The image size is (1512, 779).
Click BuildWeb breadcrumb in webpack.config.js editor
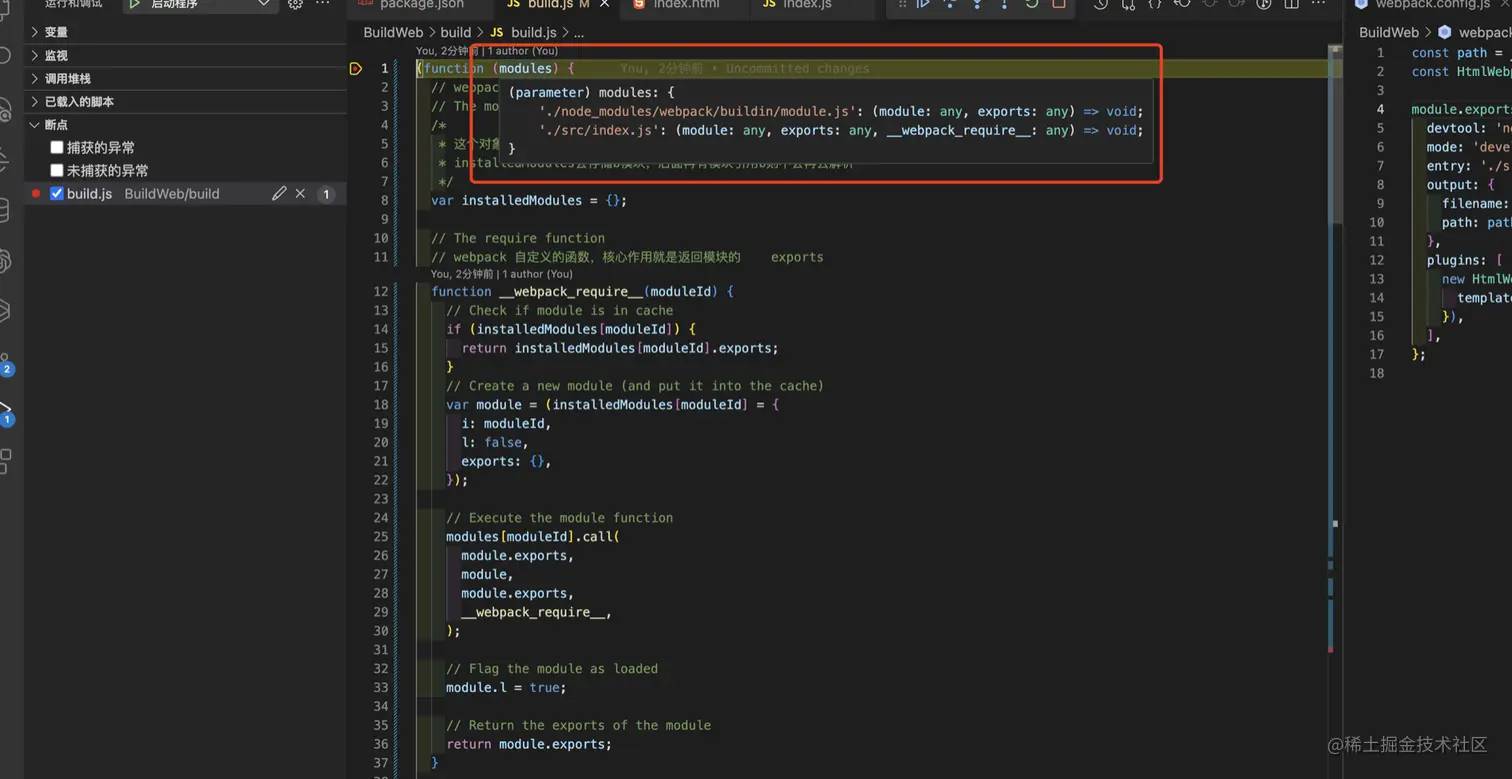tap(1389, 32)
